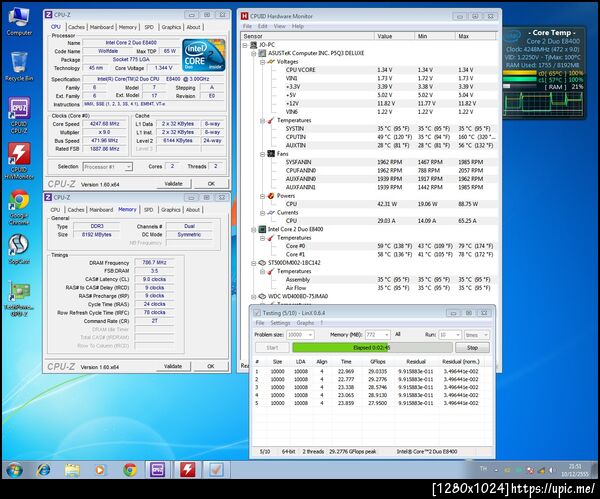The height and width of the screenshot is (499, 600).
Task: Click the Voltages category icon in HWMonitor
Action: [271, 62]
